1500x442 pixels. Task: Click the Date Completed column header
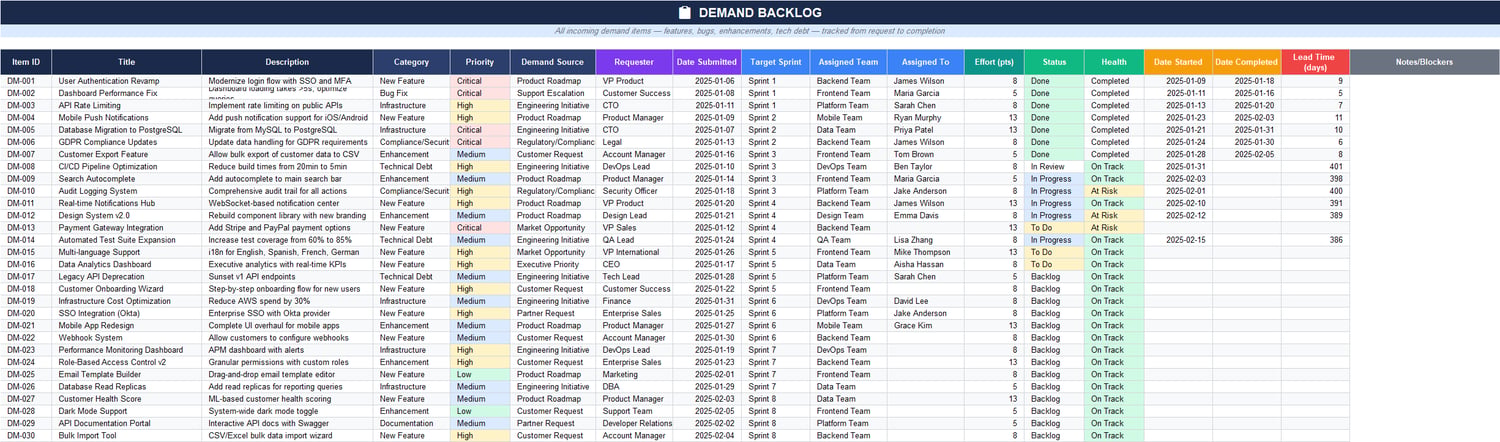pyautogui.click(x=1247, y=62)
